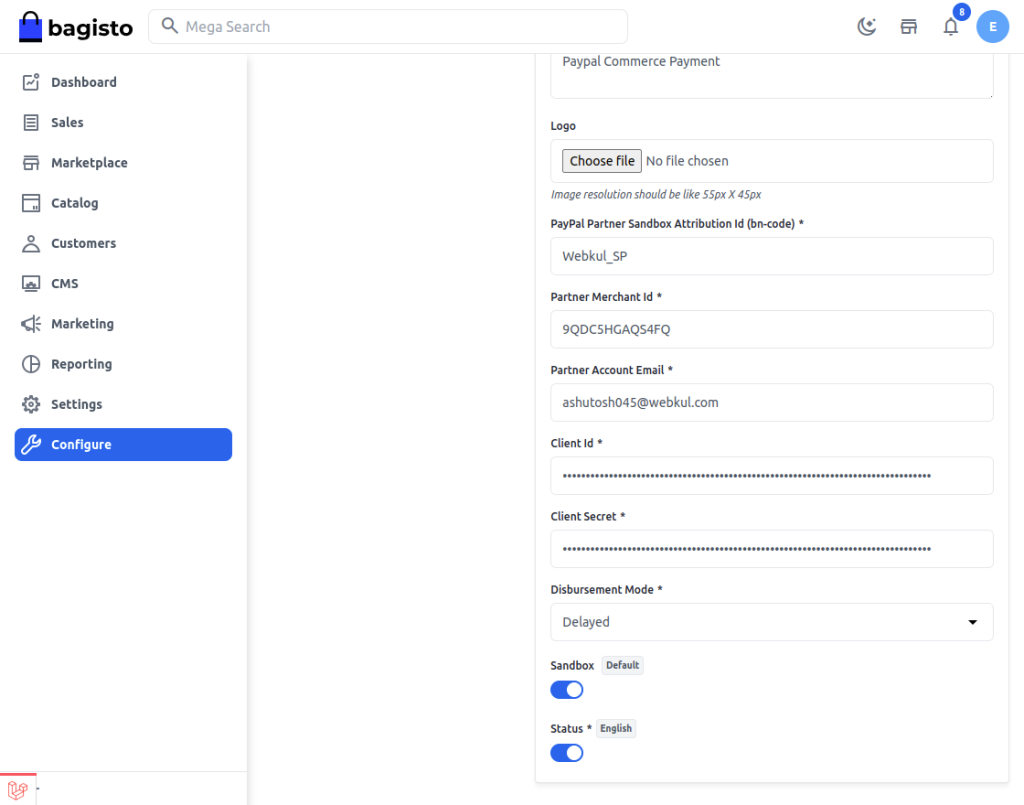
Task: Click the bagisto logo
Action: [x=76, y=27]
